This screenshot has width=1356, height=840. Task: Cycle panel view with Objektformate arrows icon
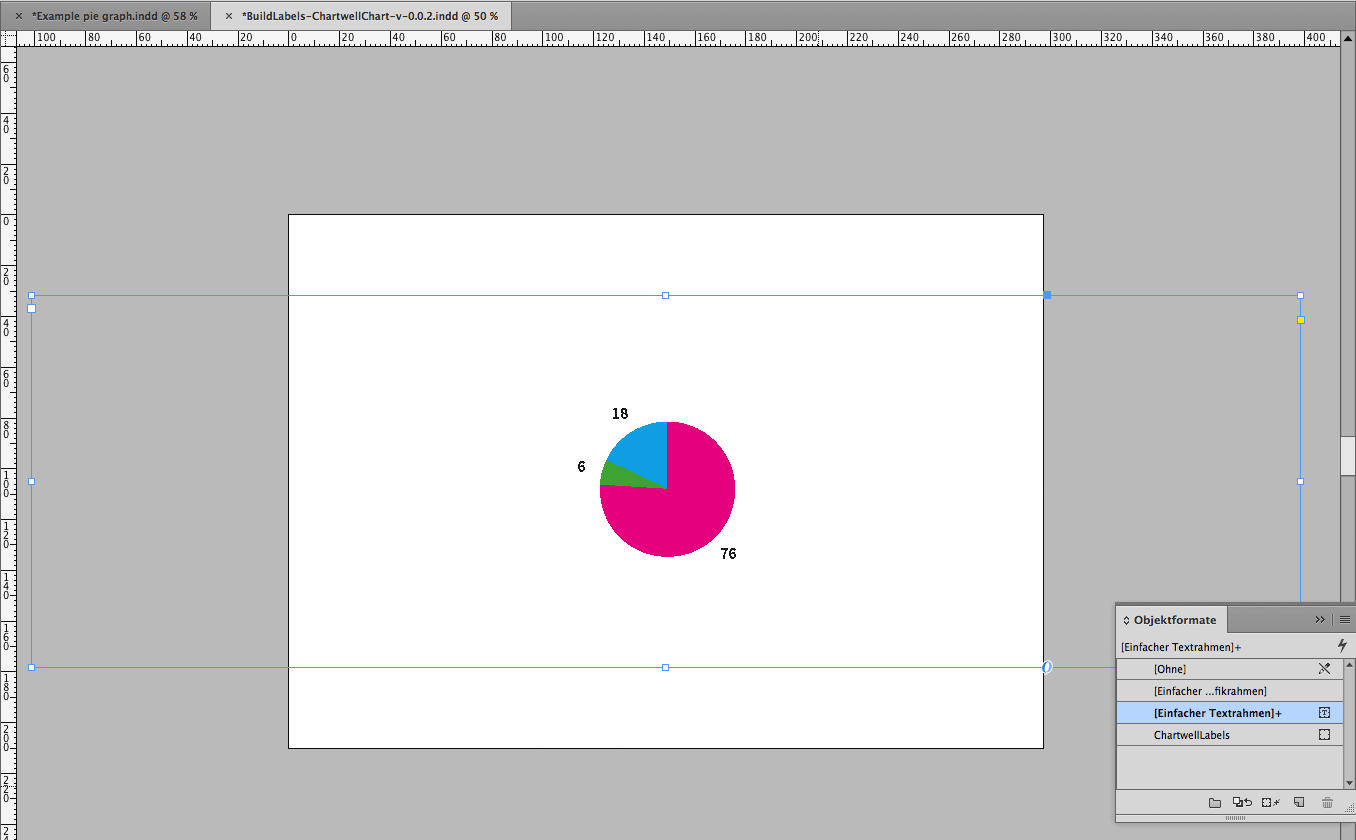[x=1126, y=620]
